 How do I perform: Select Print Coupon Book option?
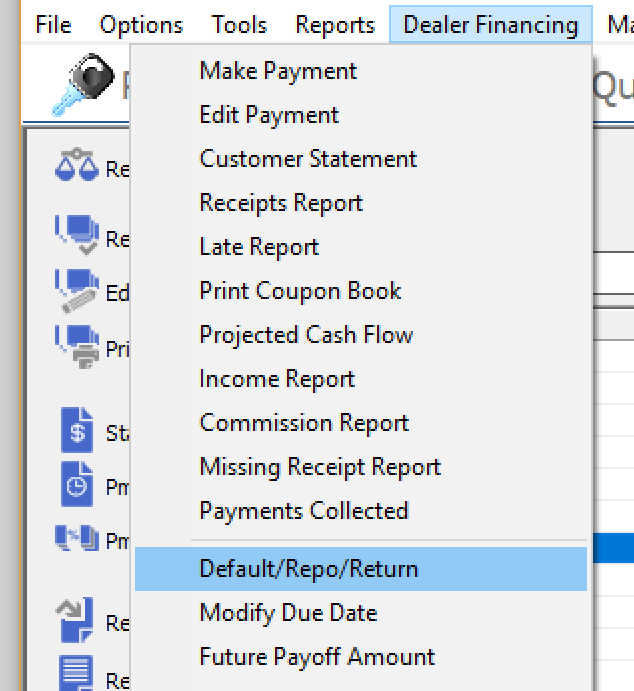point(300,291)
